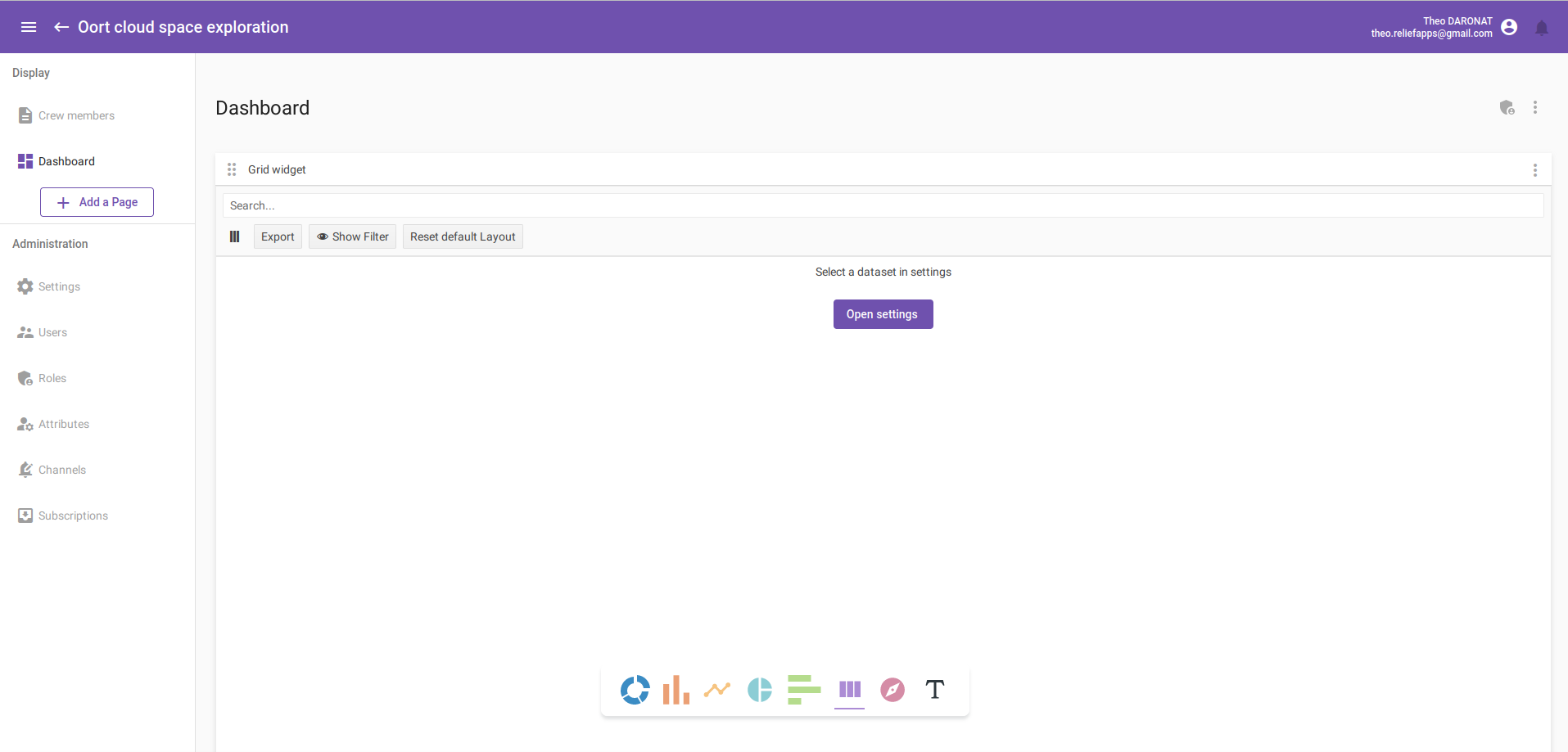Viewport: 1568px width, 752px height.
Task: Add a horizontal bar chart widget
Action: (804, 690)
